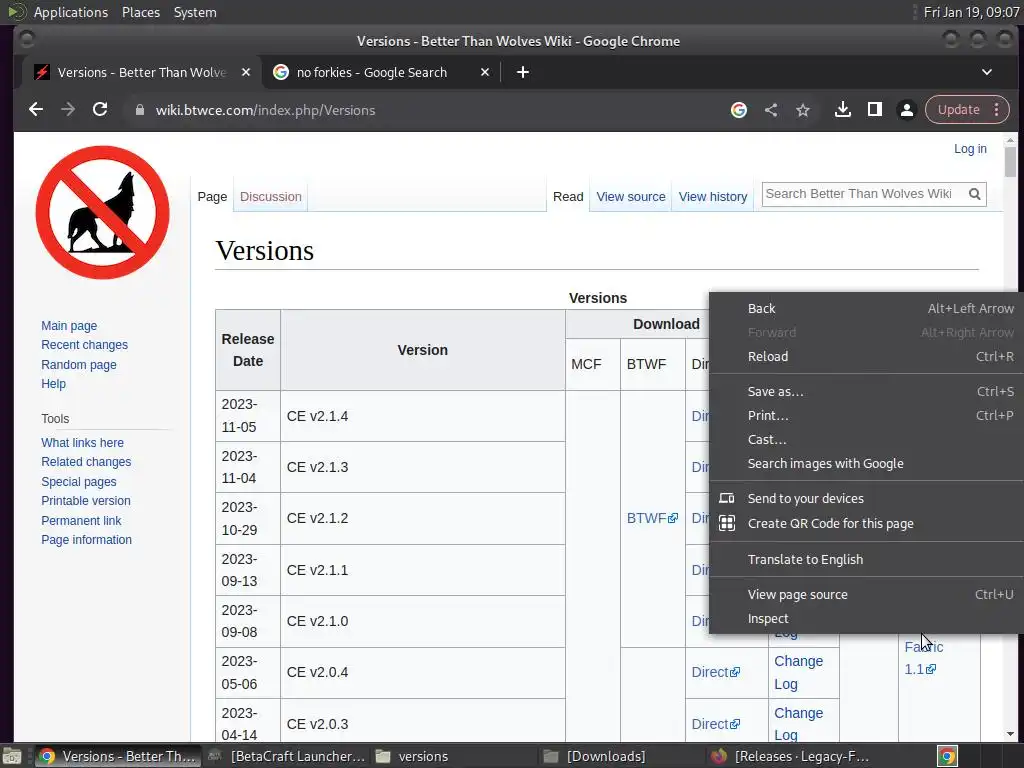Viewport: 1024px width, 768px height.
Task: Choose Search images with Google
Action: coord(866,464)
